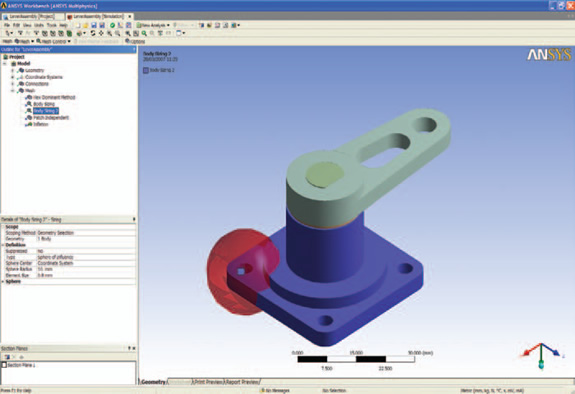Collapse the Model tree node
Image resolution: width=575 pixels, height=394 pixels.
click(5, 63)
